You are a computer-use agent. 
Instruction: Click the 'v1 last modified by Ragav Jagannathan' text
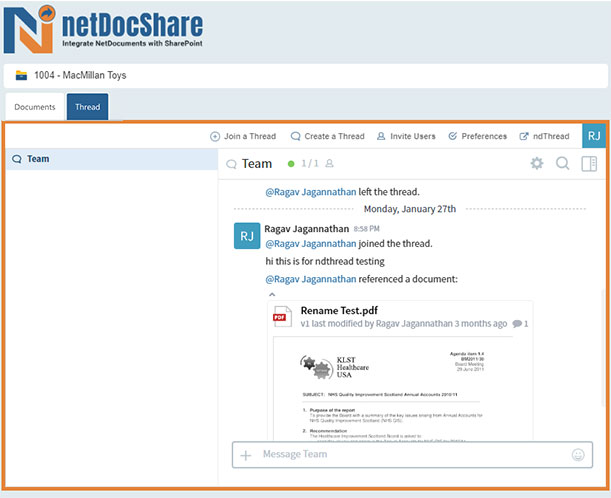pyautogui.click(x=376, y=324)
